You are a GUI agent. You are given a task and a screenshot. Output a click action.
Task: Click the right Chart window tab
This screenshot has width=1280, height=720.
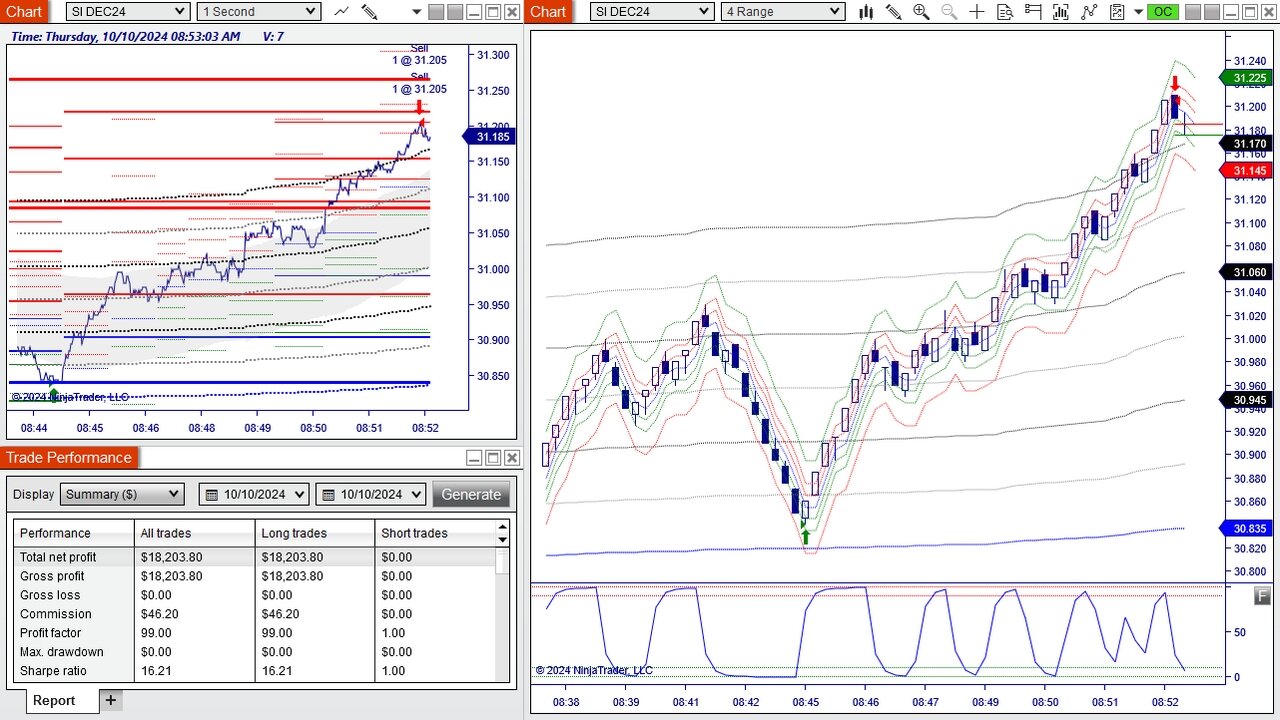coord(547,11)
